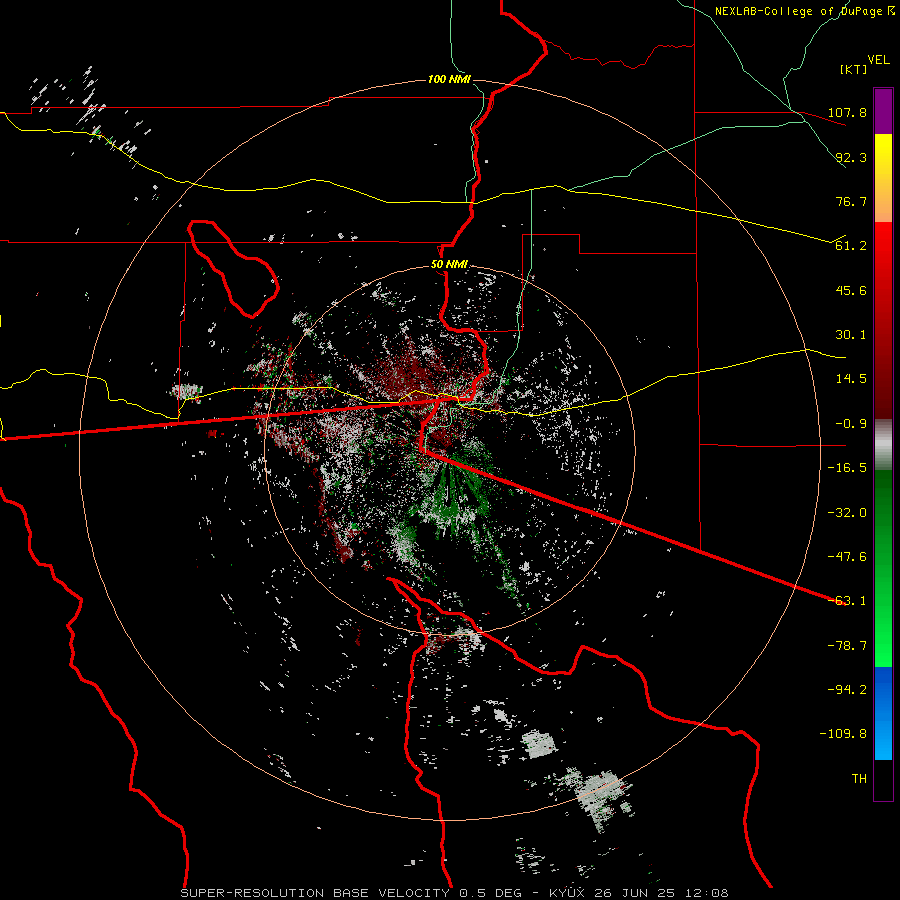Click the -94.2 velocity scale value

pos(847,690)
